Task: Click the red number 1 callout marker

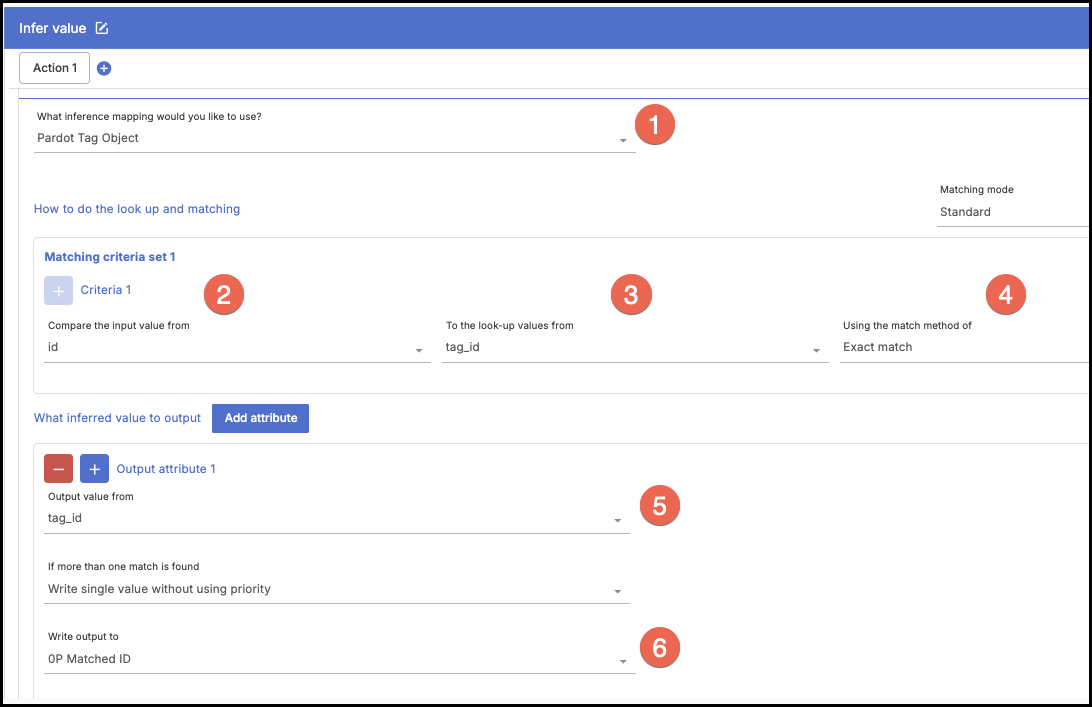Action: pyautogui.click(x=655, y=126)
